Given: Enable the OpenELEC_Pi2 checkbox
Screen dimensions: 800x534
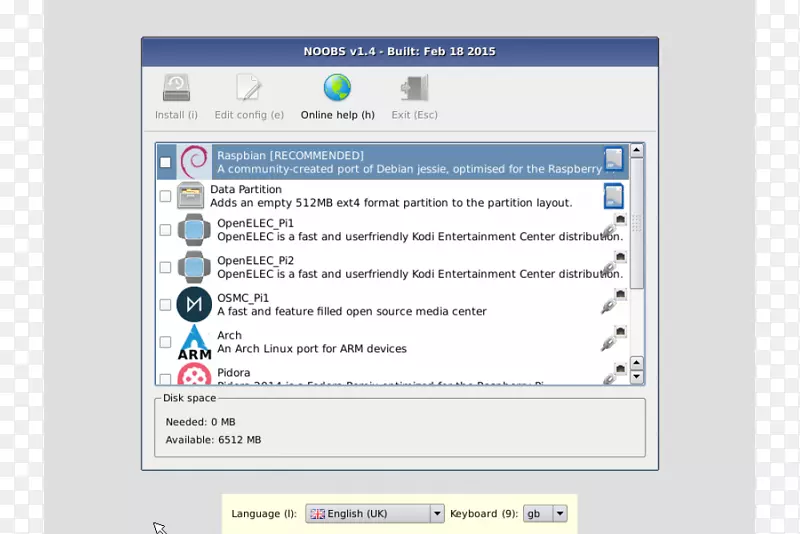Looking at the screenshot, I should (x=165, y=267).
